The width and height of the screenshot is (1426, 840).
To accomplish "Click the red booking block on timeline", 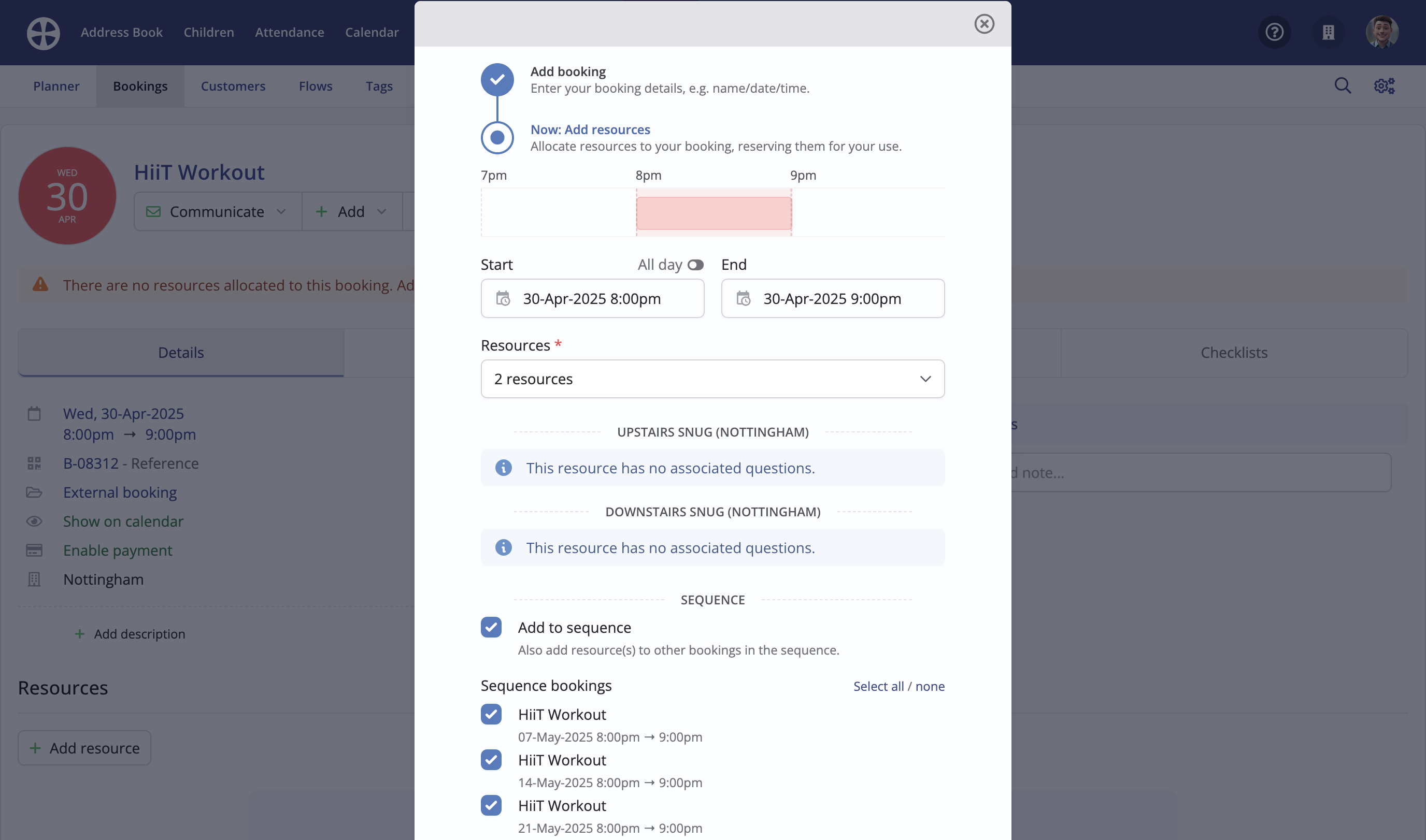I will [714, 213].
